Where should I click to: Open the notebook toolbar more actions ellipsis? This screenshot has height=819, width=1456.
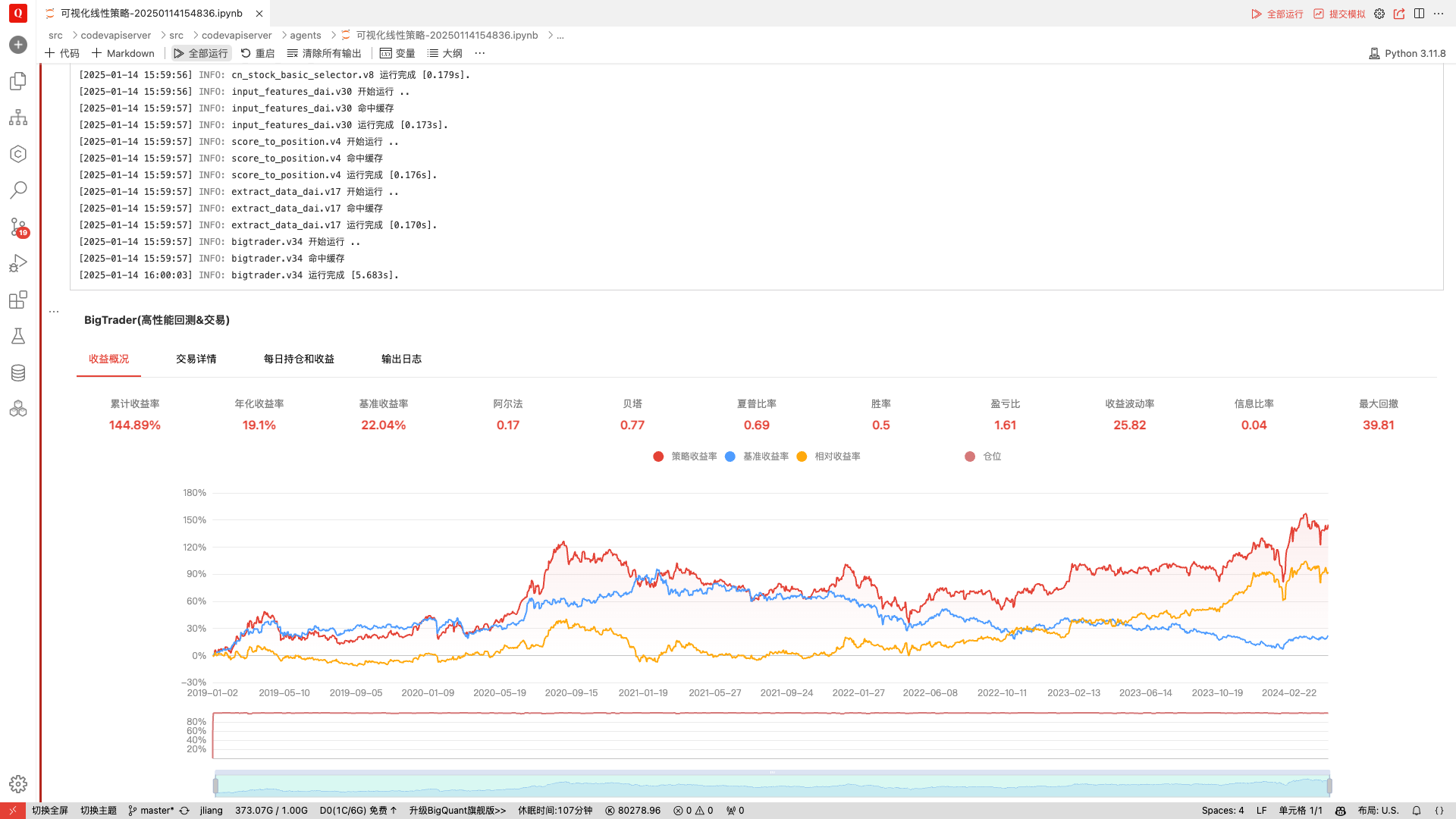pyautogui.click(x=479, y=53)
